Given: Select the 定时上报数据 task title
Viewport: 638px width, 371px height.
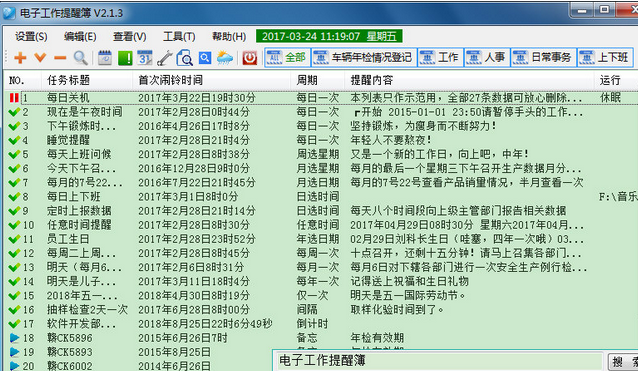Looking at the screenshot, I should pos(79,211).
